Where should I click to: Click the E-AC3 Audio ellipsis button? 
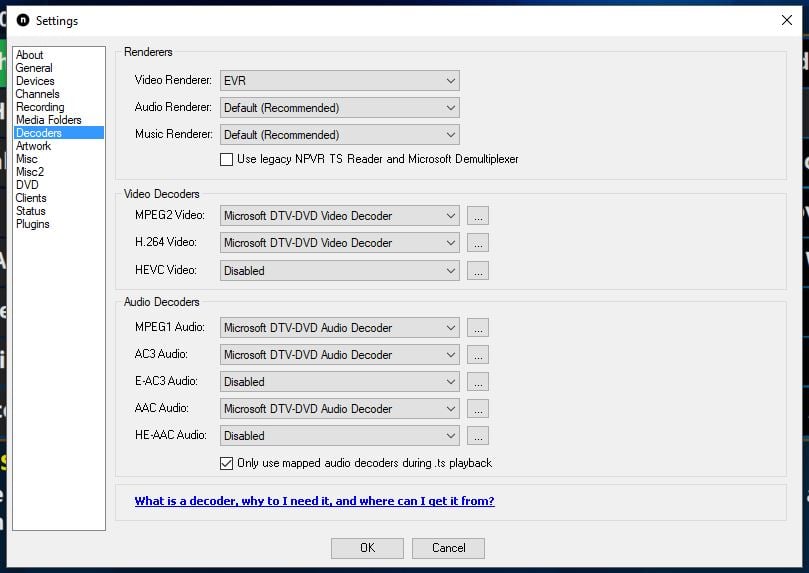[478, 382]
